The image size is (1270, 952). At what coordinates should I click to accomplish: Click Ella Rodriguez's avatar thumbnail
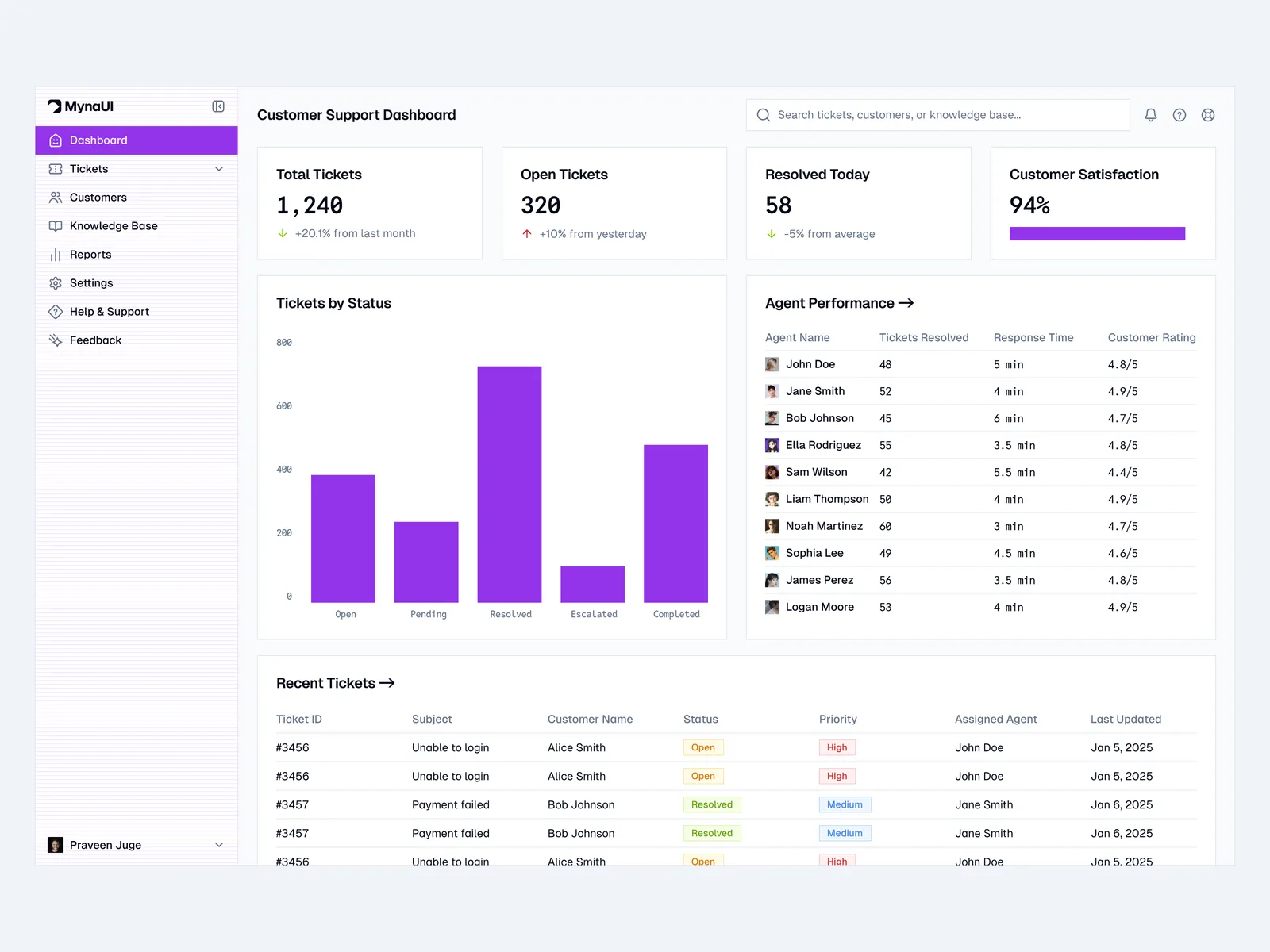pos(772,445)
